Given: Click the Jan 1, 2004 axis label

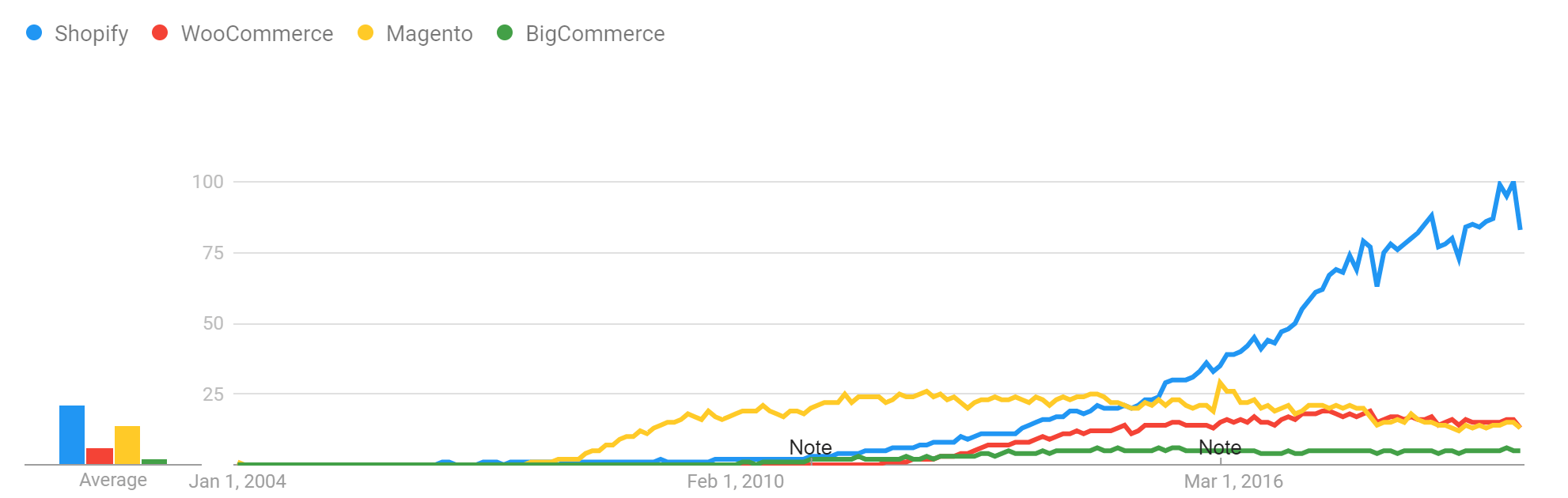Looking at the screenshot, I should (237, 481).
